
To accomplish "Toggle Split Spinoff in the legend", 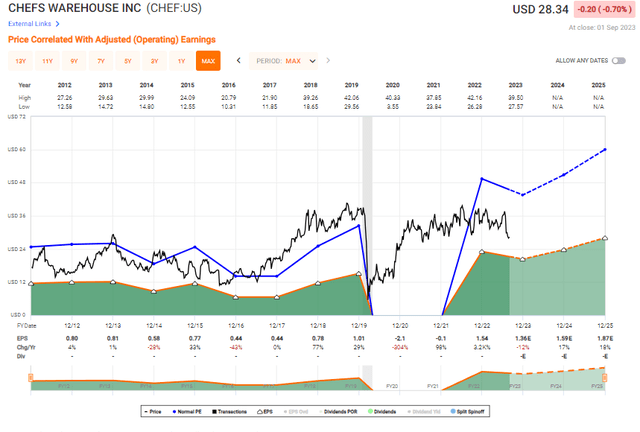I will pos(467,412).
